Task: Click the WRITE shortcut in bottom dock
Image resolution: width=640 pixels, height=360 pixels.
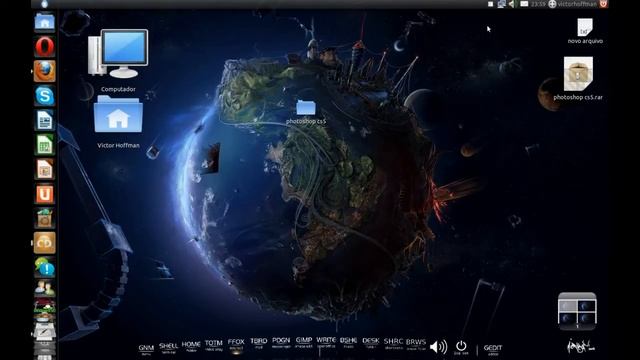Action: click(x=326, y=342)
